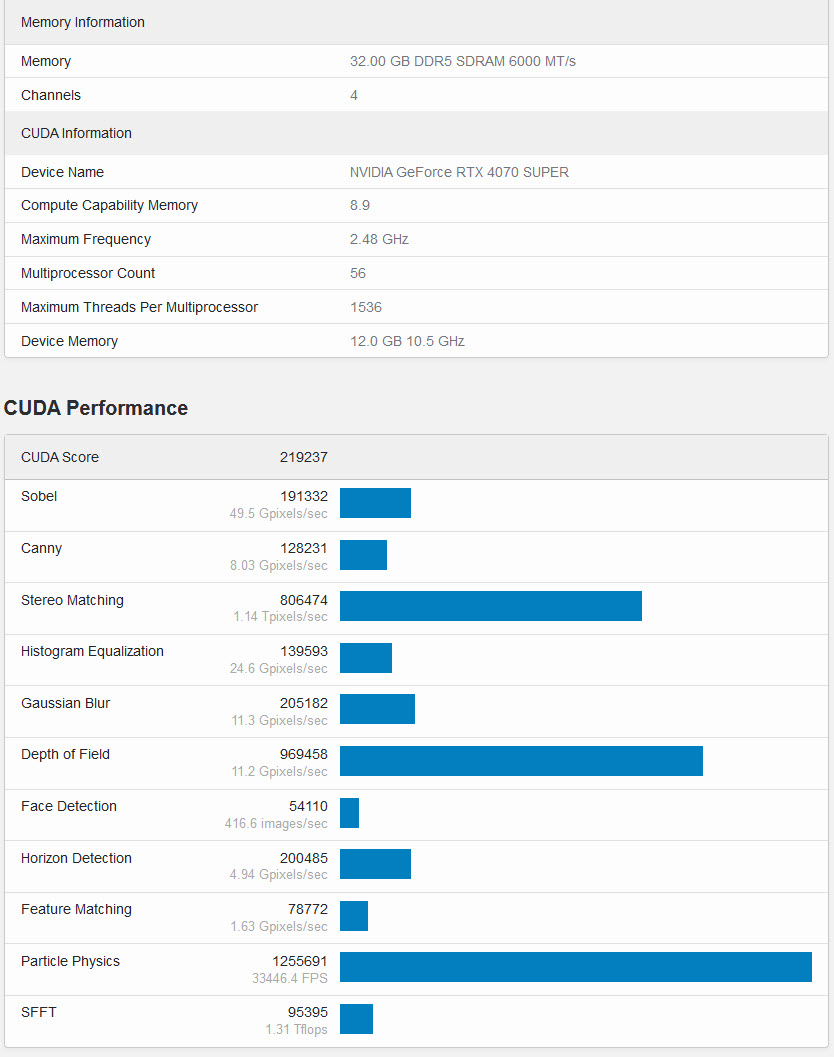The image size is (834, 1057).
Task: Click the Horizon Detection label
Action: 76,858
